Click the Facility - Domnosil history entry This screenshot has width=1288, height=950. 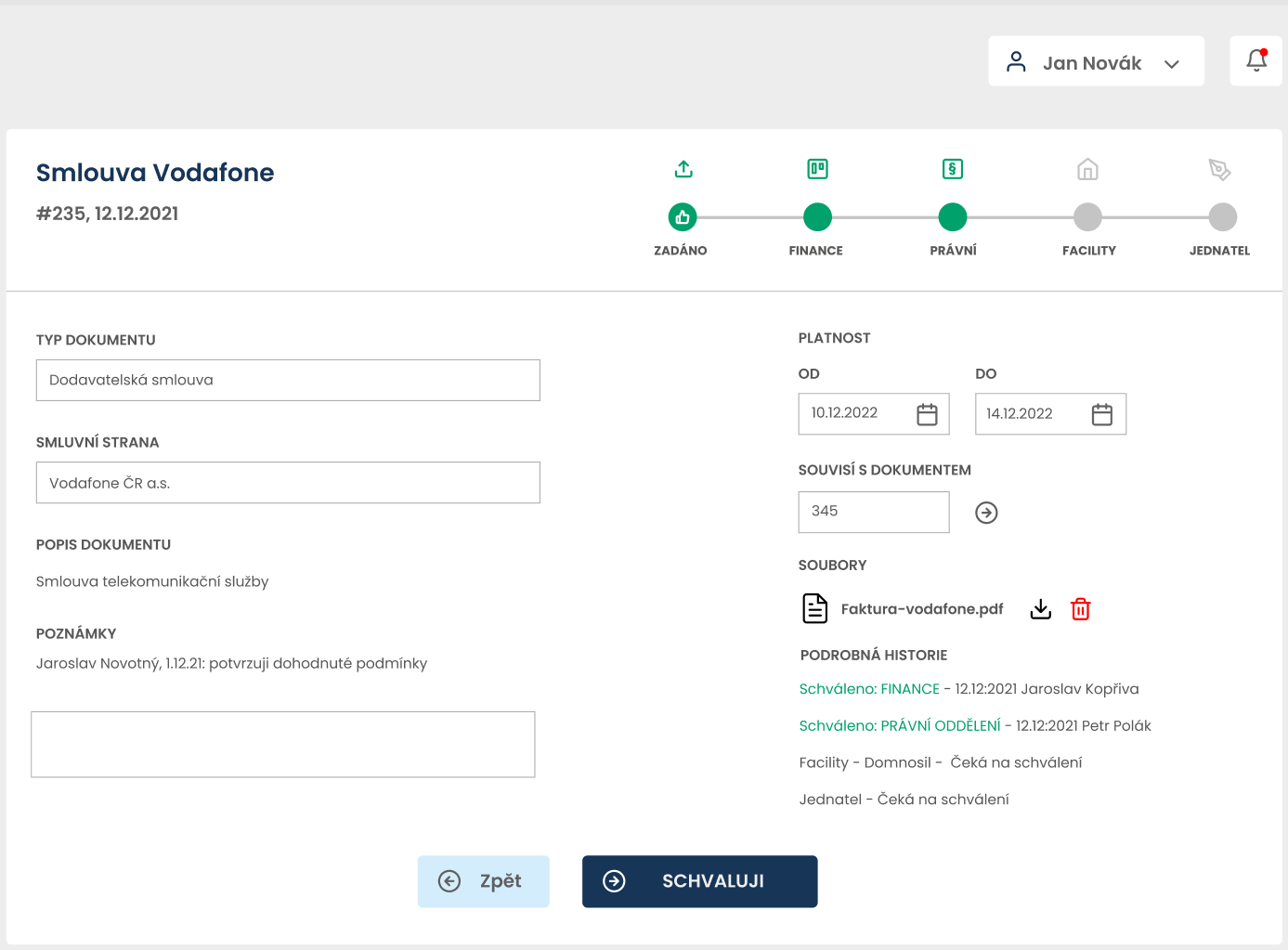(941, 762)
